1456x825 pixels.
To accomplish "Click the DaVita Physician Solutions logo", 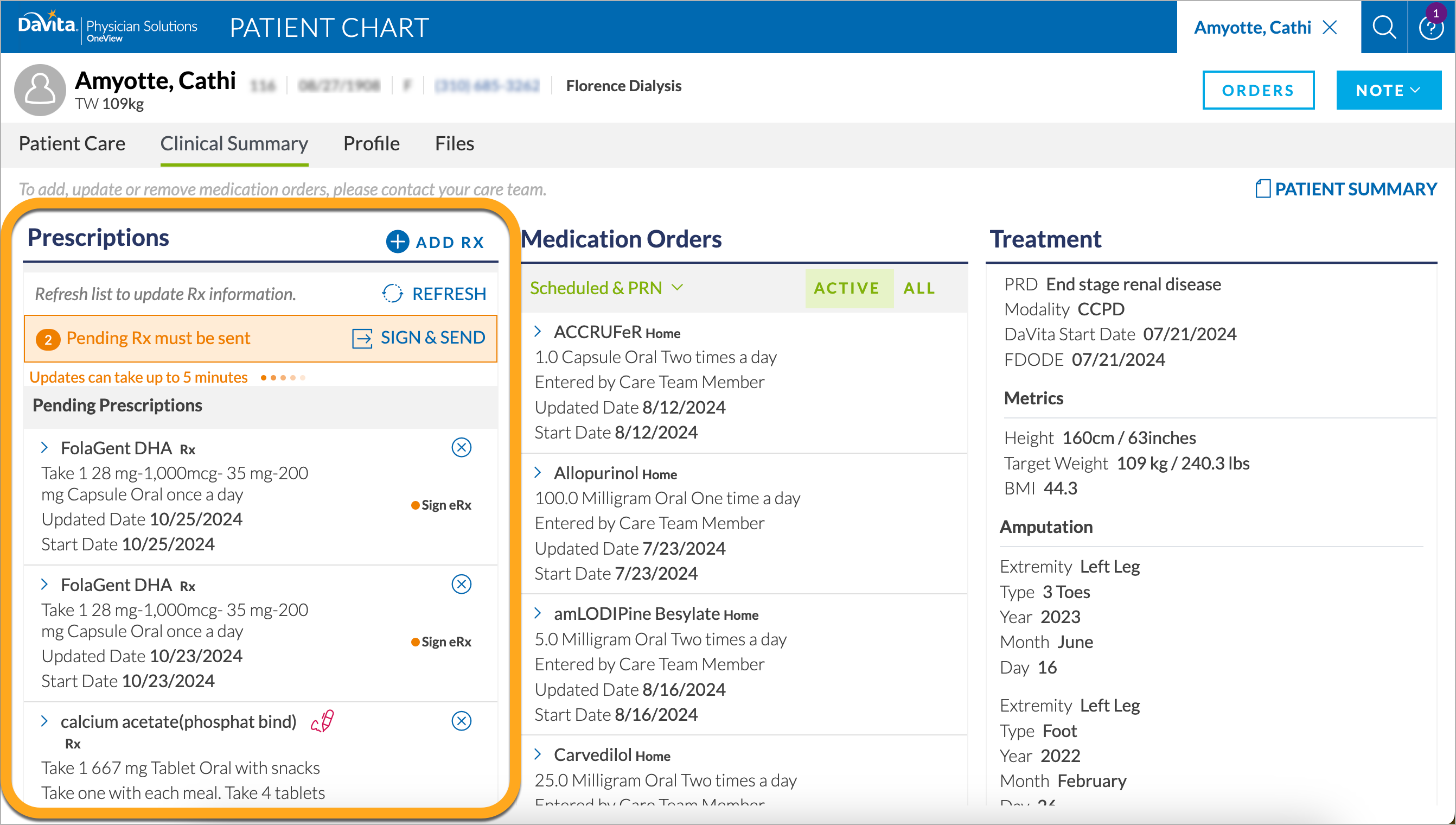I will pos(107,26).
